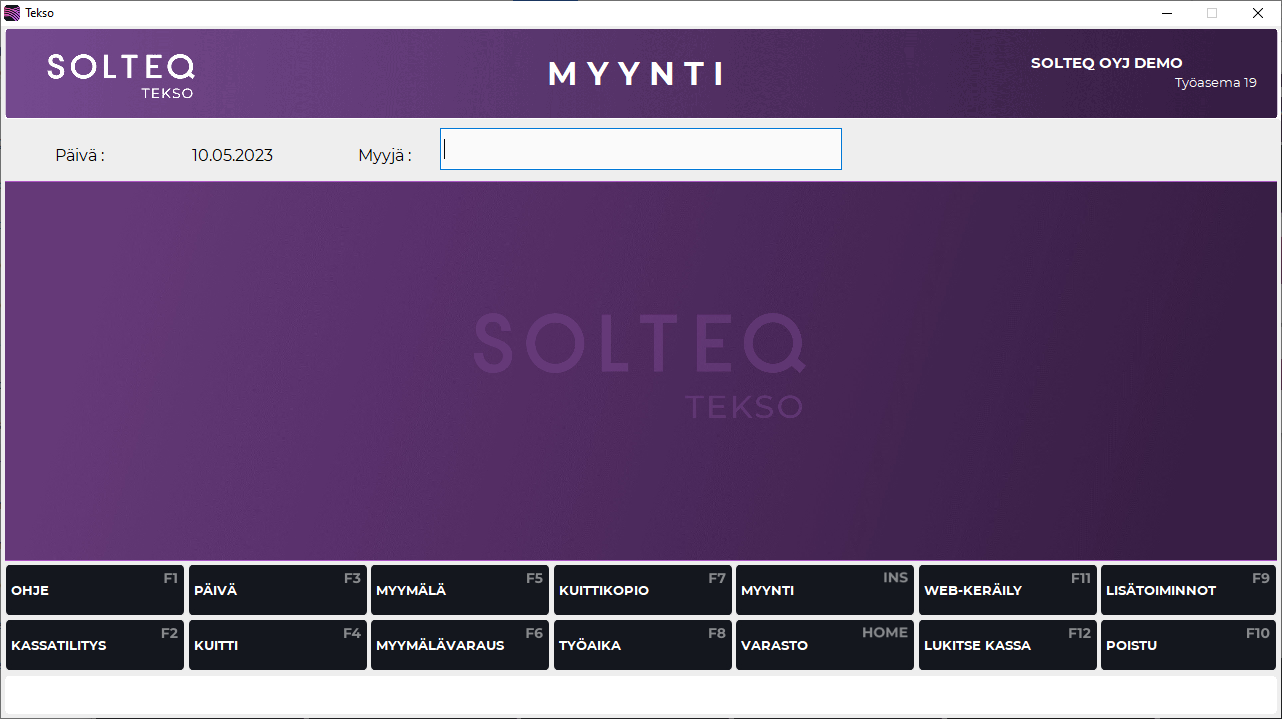Click the bottom white status bar
Viewport: 1282px width, 719px height.
640,695
